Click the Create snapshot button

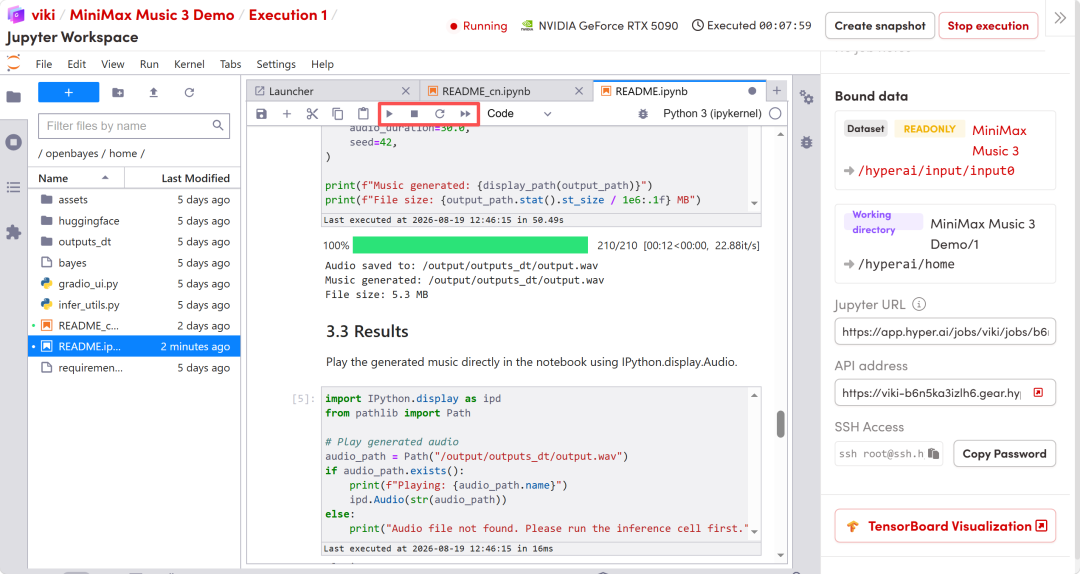point(880,26)
